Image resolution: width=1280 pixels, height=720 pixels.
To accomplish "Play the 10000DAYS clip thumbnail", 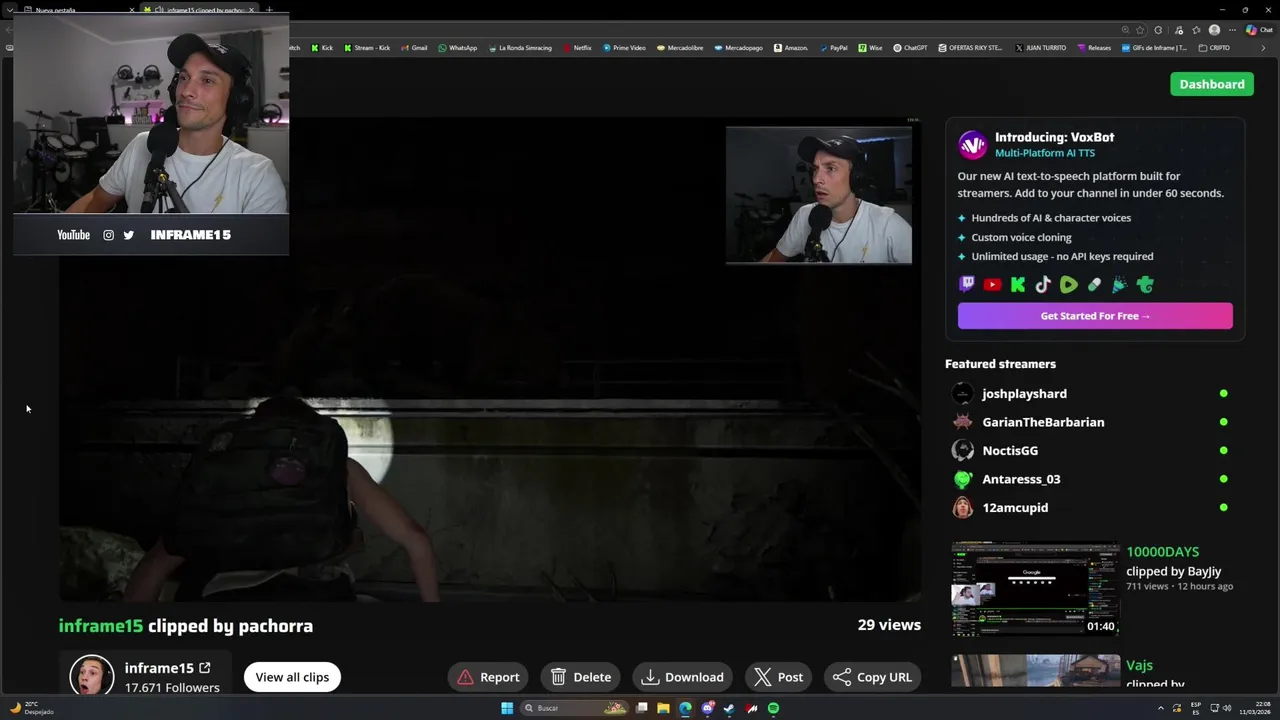I will click(1035, 590).
